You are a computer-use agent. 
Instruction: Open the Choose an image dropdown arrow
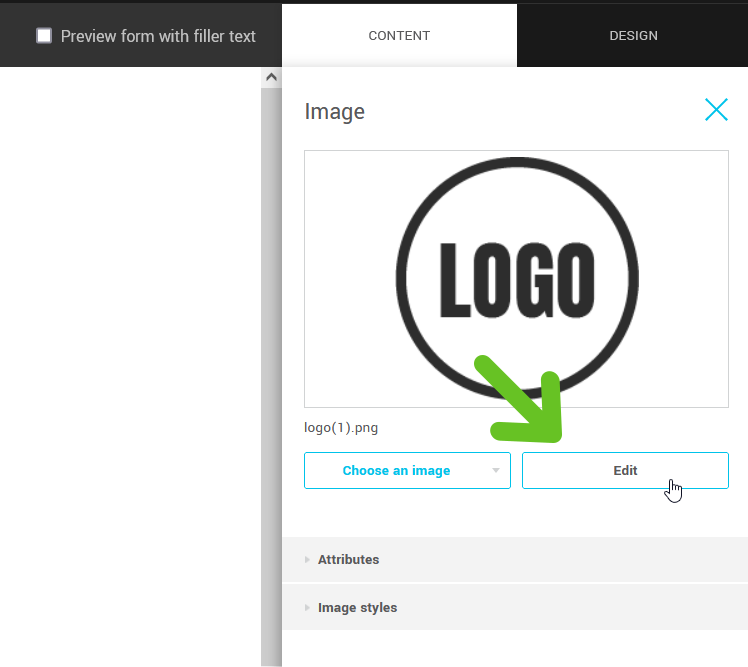click(x=495, y=470)
